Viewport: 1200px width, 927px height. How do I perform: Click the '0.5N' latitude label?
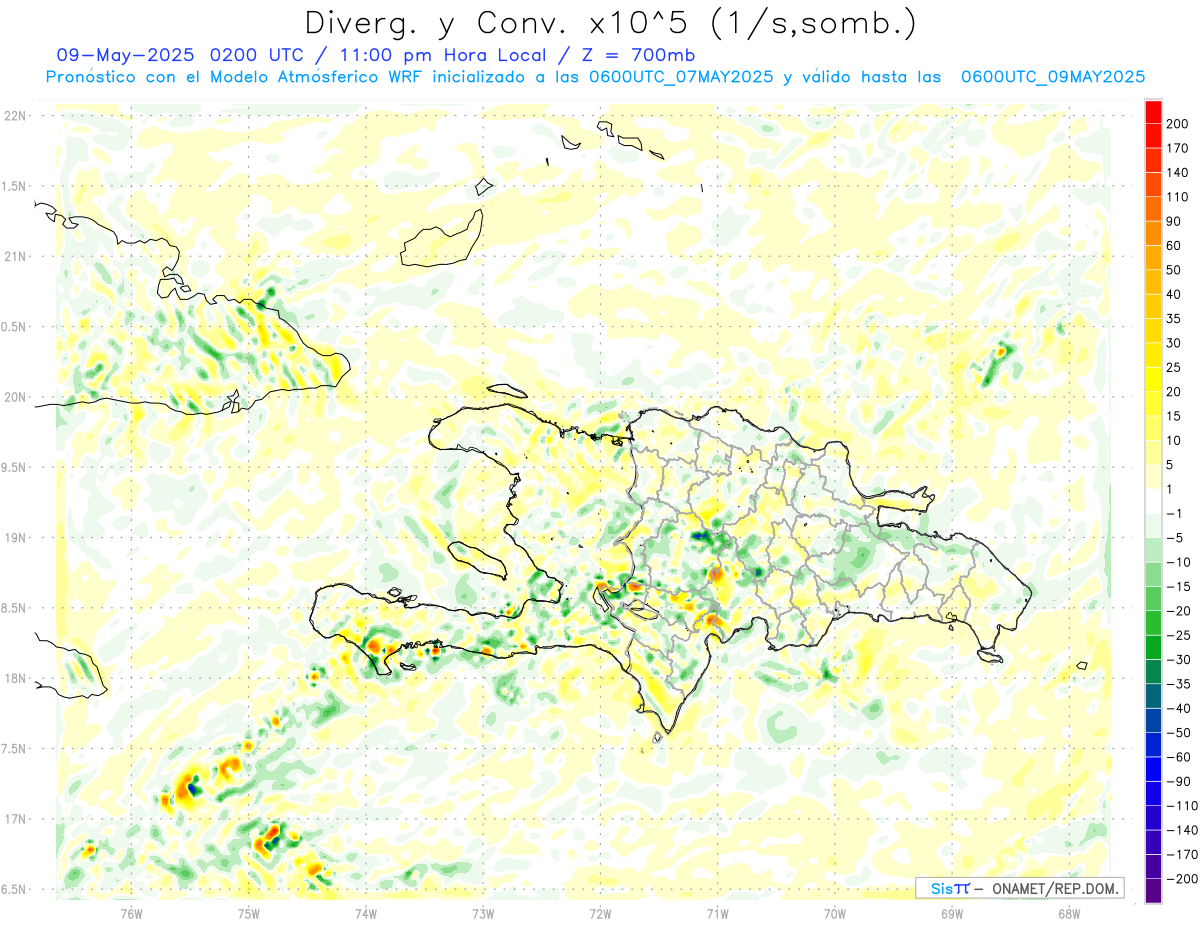(x=15, y=327)
